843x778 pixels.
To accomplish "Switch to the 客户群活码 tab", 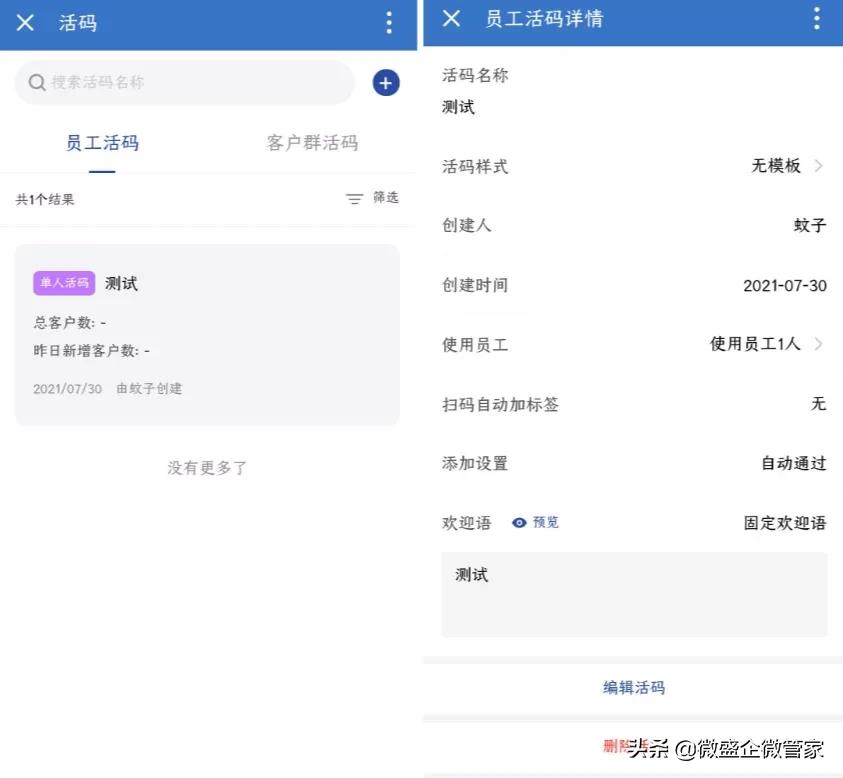I will (314, 142).
